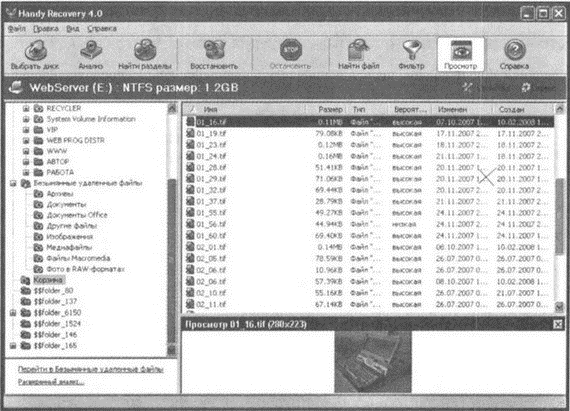Image resolution: width=570 pixels, height=411 pixels.
Task: Click Найти разделы toolbar icon
Action: [145, 50]
